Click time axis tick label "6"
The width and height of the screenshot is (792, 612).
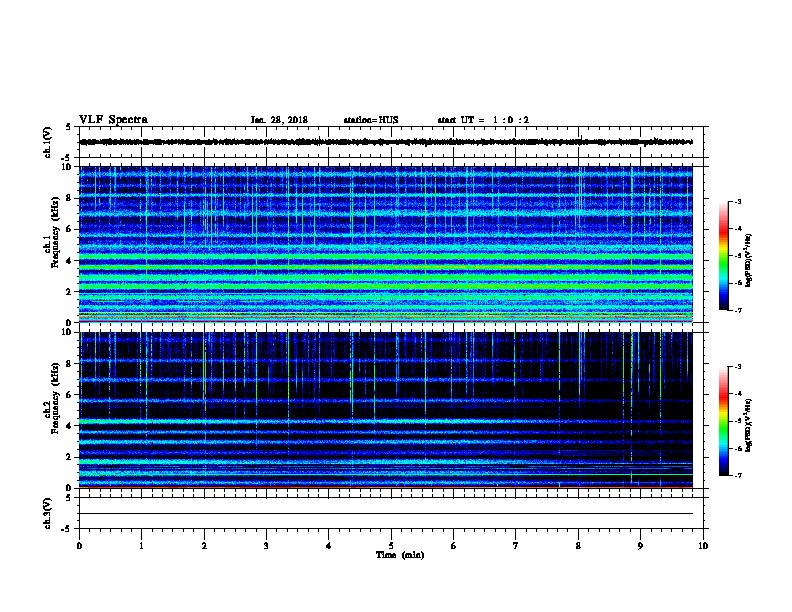coord(454,546)
